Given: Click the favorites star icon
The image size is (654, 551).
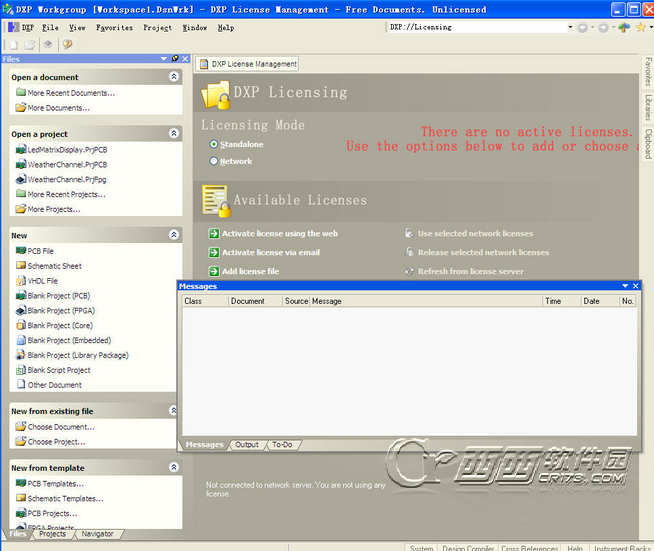Looking at the screenshot, I should point(641,28).
